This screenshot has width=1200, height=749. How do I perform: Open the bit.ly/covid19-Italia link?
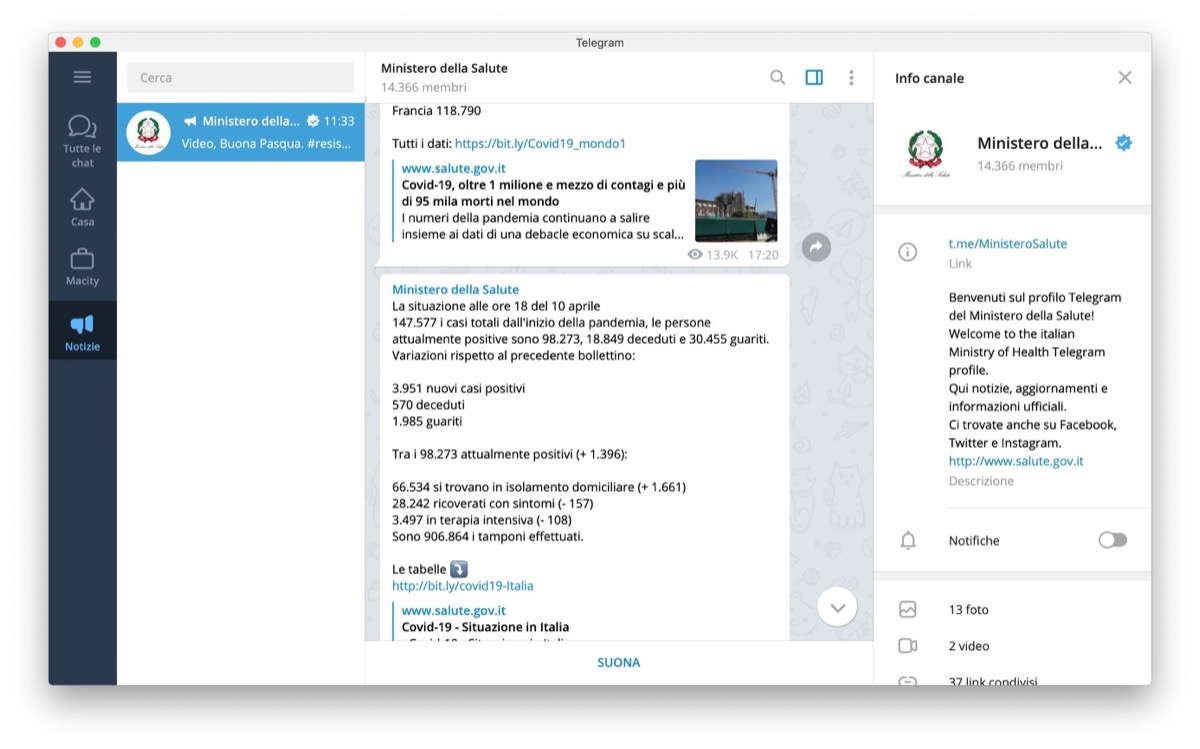click(462, 586)
